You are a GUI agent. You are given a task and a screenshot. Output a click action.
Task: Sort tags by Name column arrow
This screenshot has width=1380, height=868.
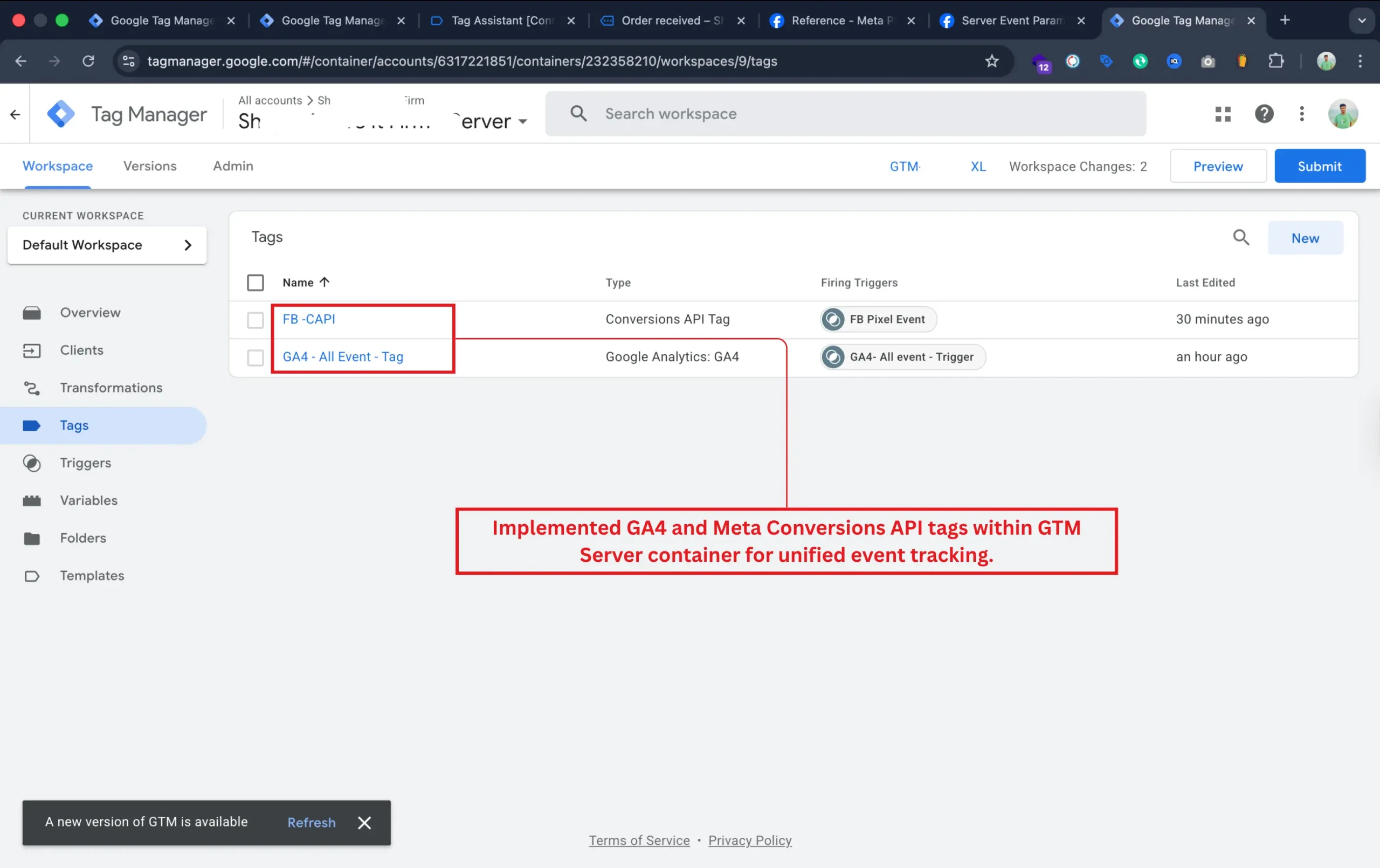click(325, 282)
